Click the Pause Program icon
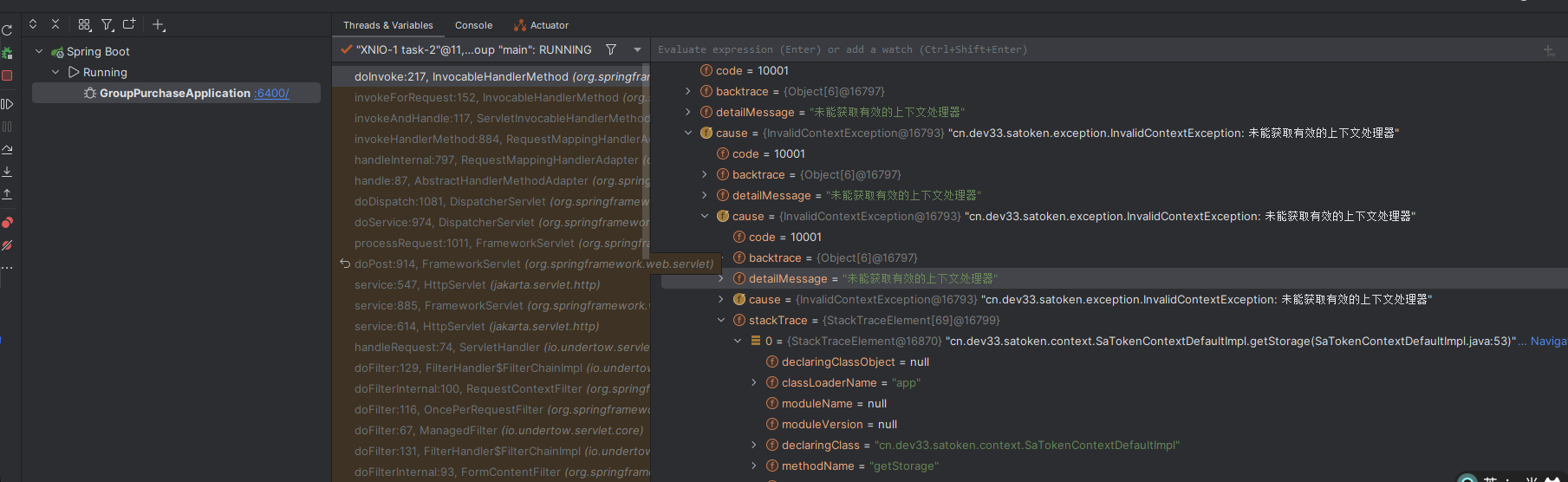This screenshot has width=1568, height=482. 7,127
